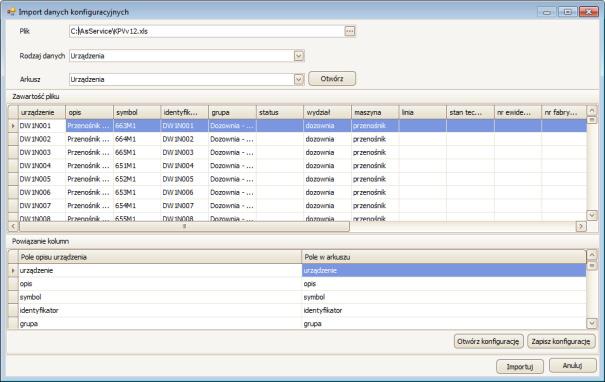This screenshot has width=605, height=382.
Task: Click the status column header
Action: (280, 112)
